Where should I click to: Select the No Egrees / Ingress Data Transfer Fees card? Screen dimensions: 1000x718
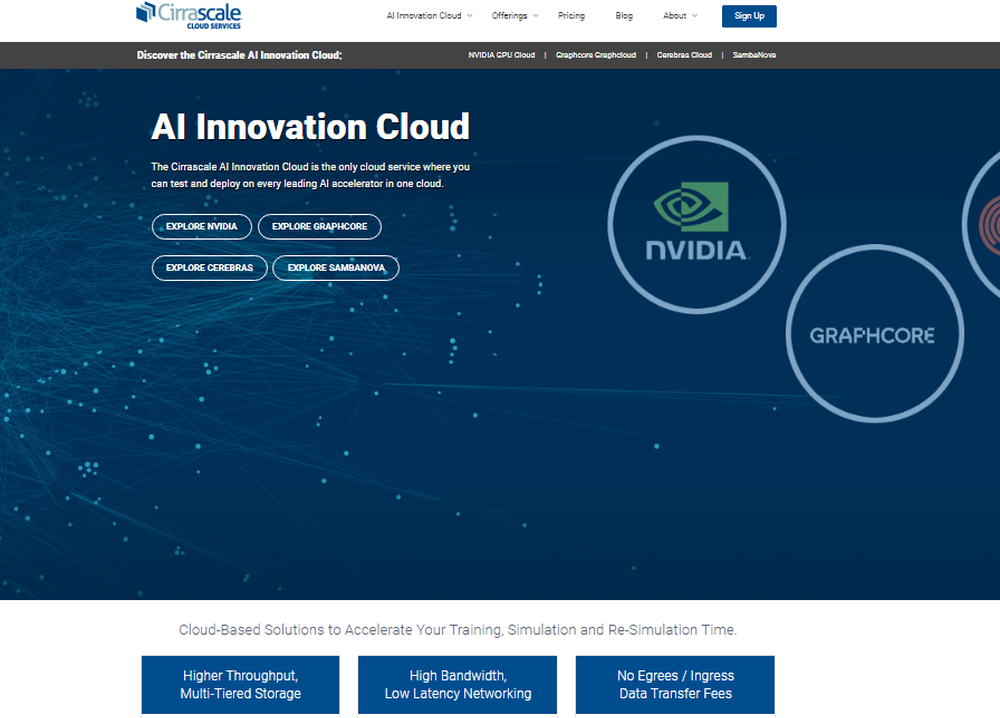pos(675,685)
